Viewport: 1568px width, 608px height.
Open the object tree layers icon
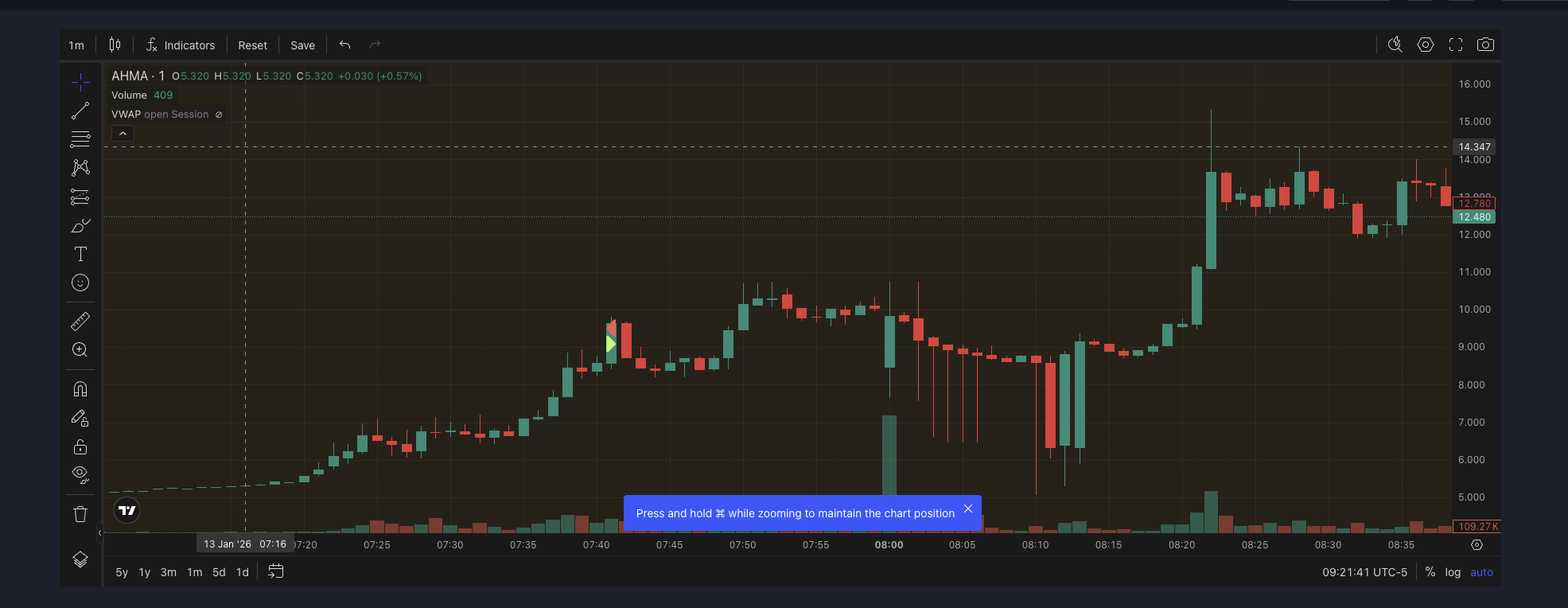click(x=80, y=559)
